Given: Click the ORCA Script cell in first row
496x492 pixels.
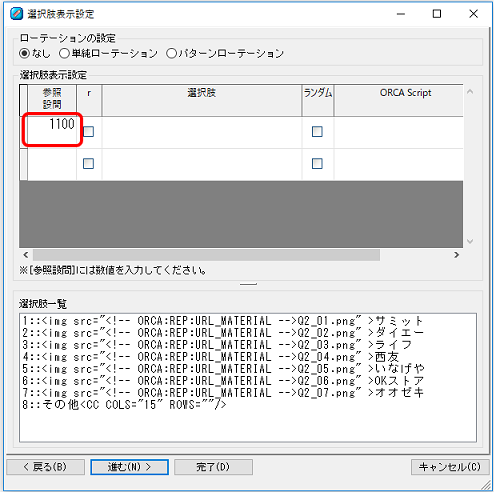Looking at the screenshot, I should point(399,132).
